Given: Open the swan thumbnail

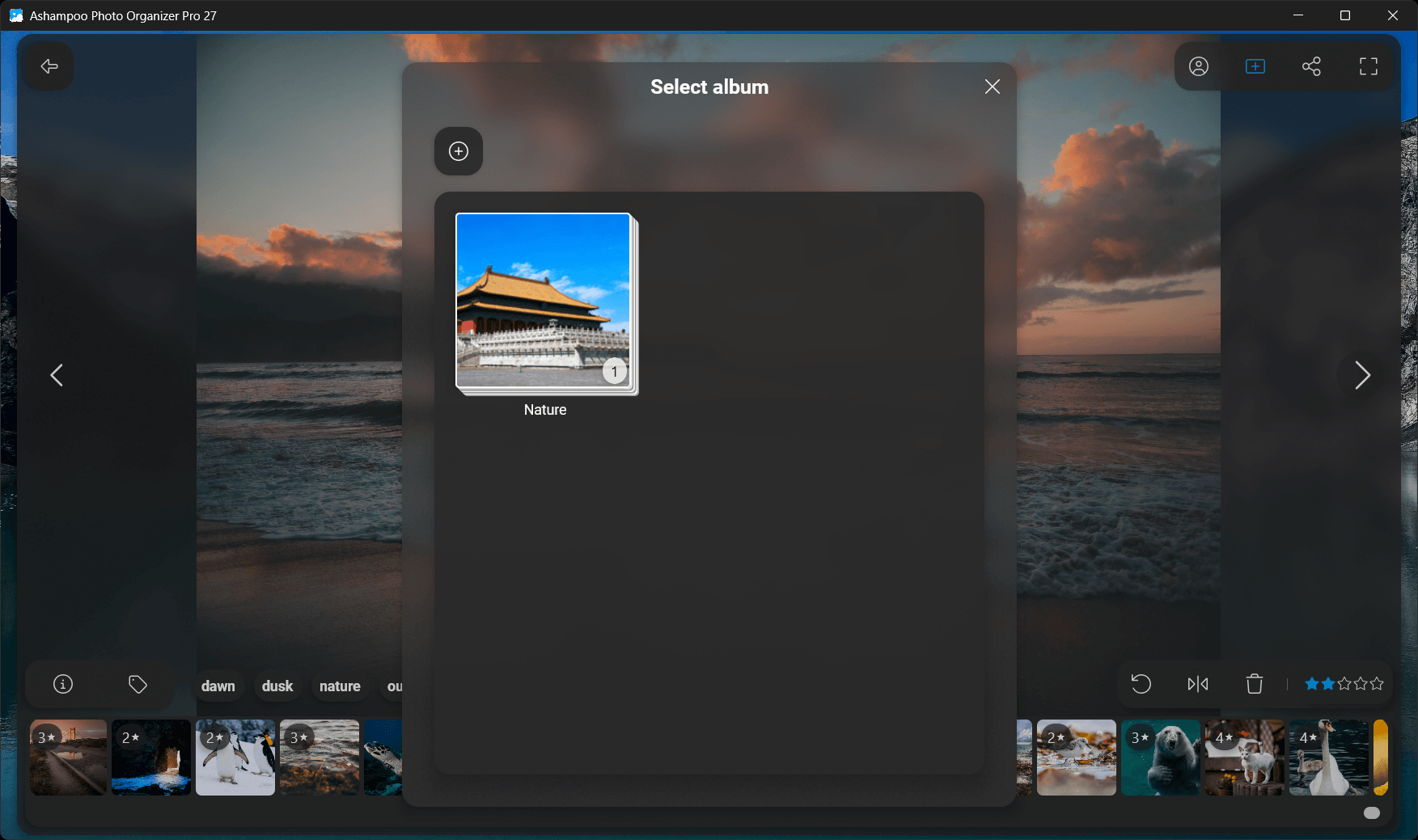Looking at the screenshot, I should pos(1329,758).
